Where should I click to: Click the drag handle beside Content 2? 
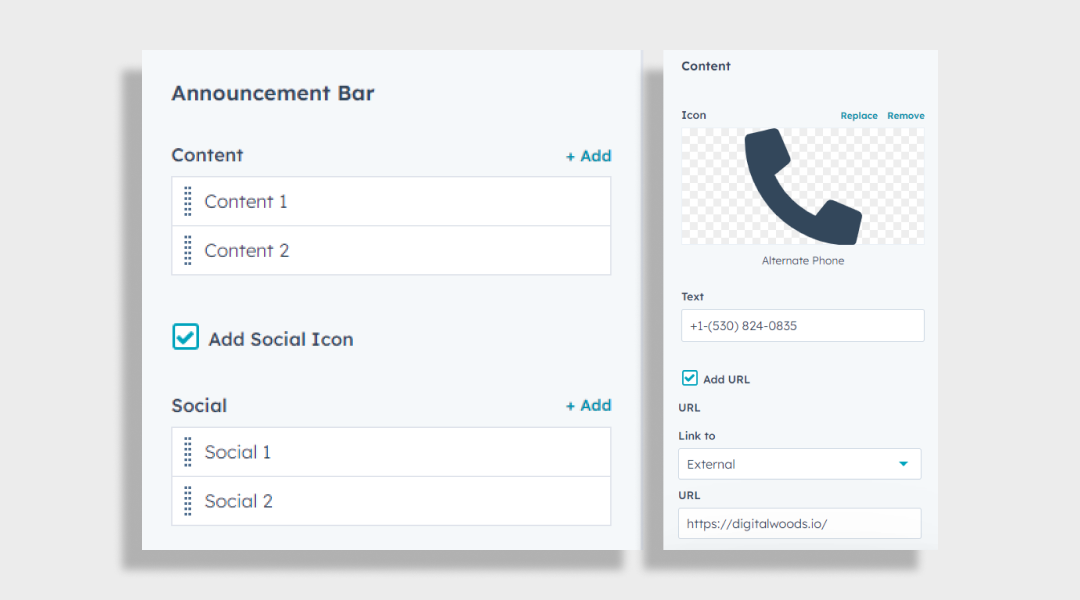(x=187, y=250)
